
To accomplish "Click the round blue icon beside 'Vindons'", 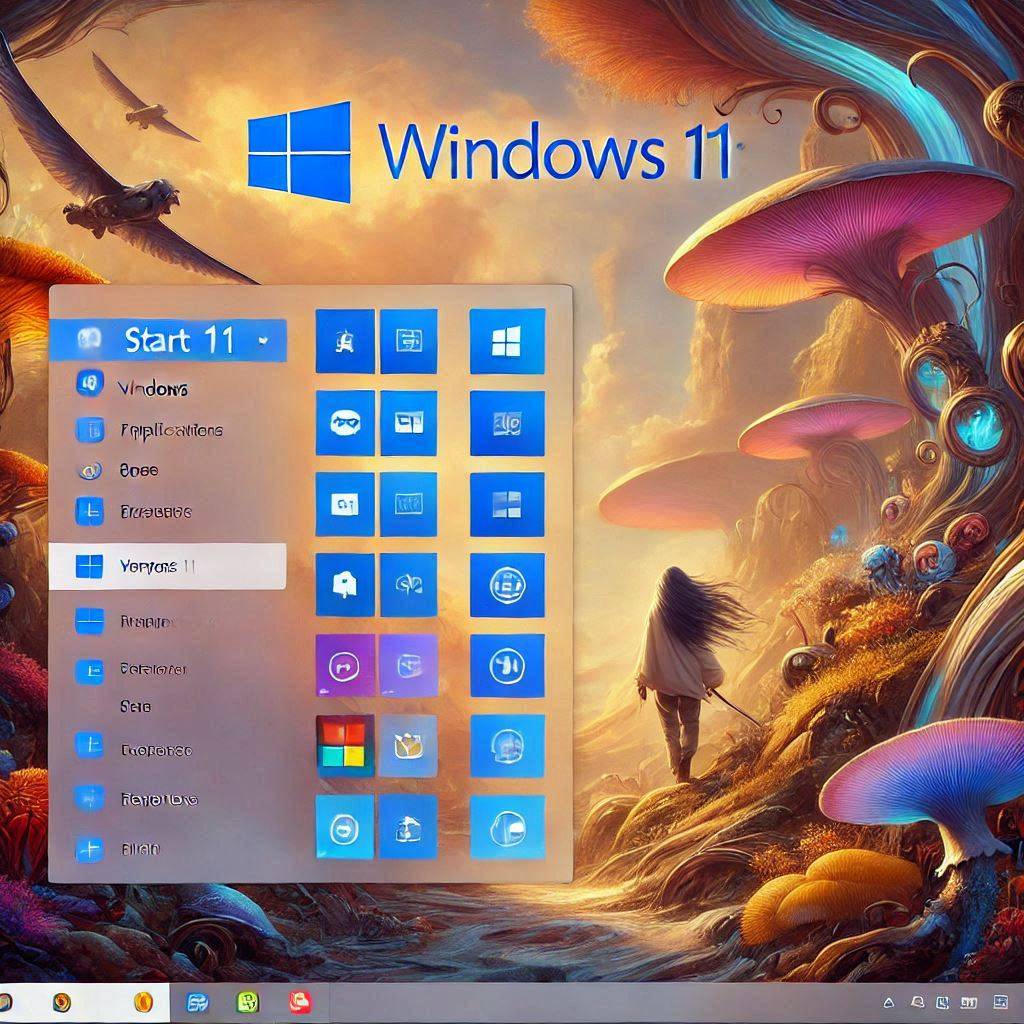I will coord(89,383).
